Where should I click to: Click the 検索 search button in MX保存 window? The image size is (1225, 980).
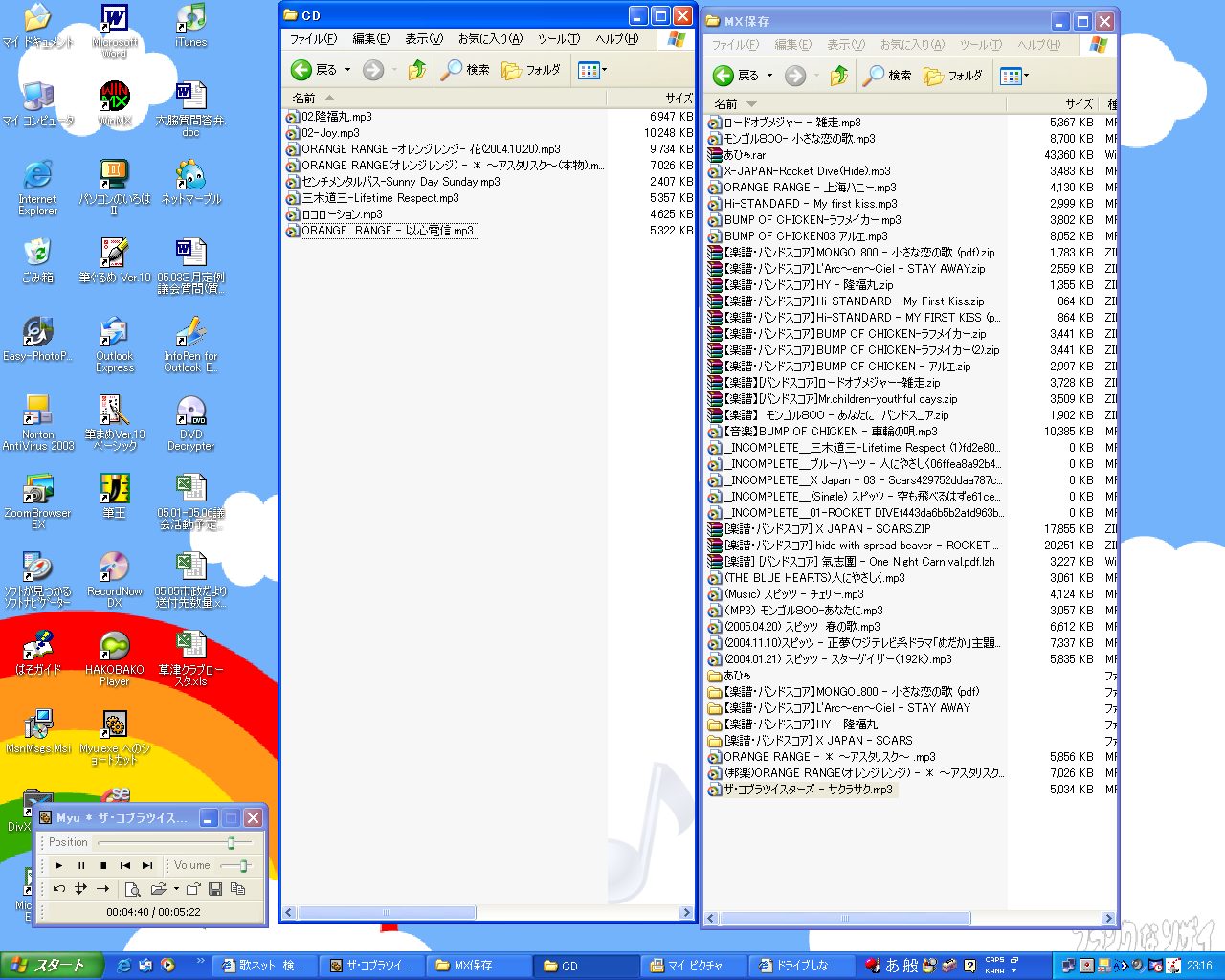pyautogui.click(x=888, y=76)
